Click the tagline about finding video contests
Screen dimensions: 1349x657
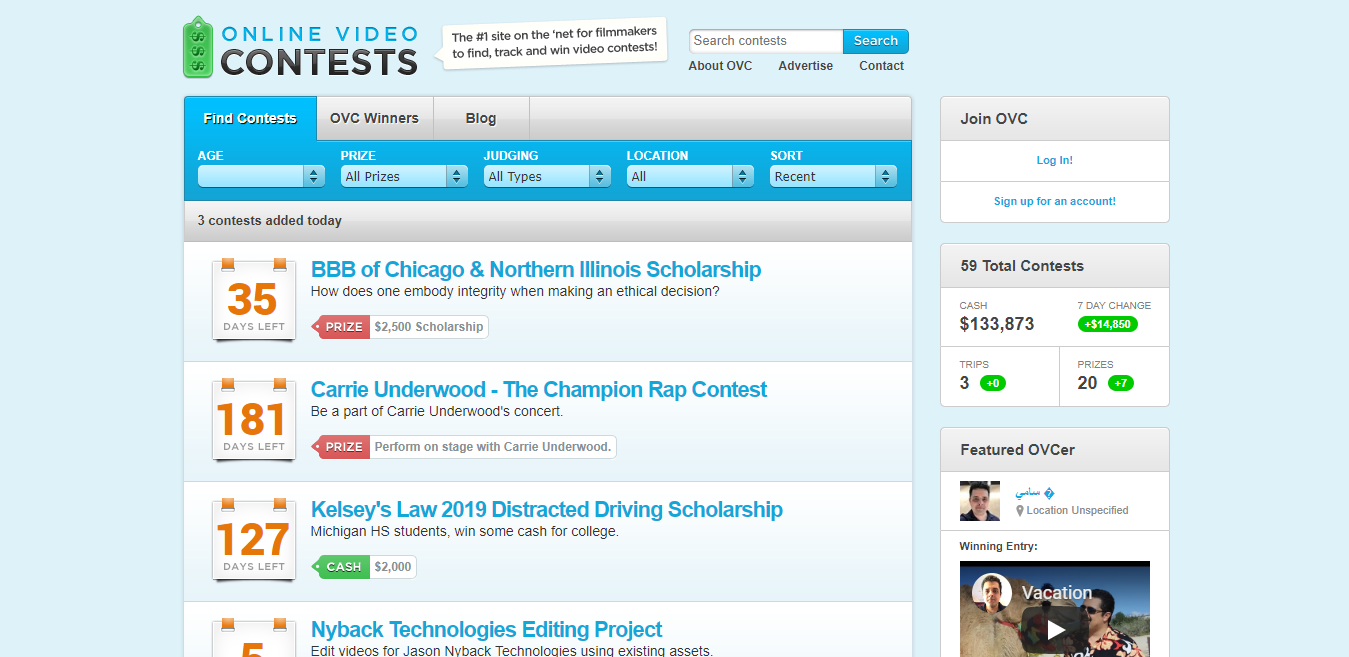point(554,44)
